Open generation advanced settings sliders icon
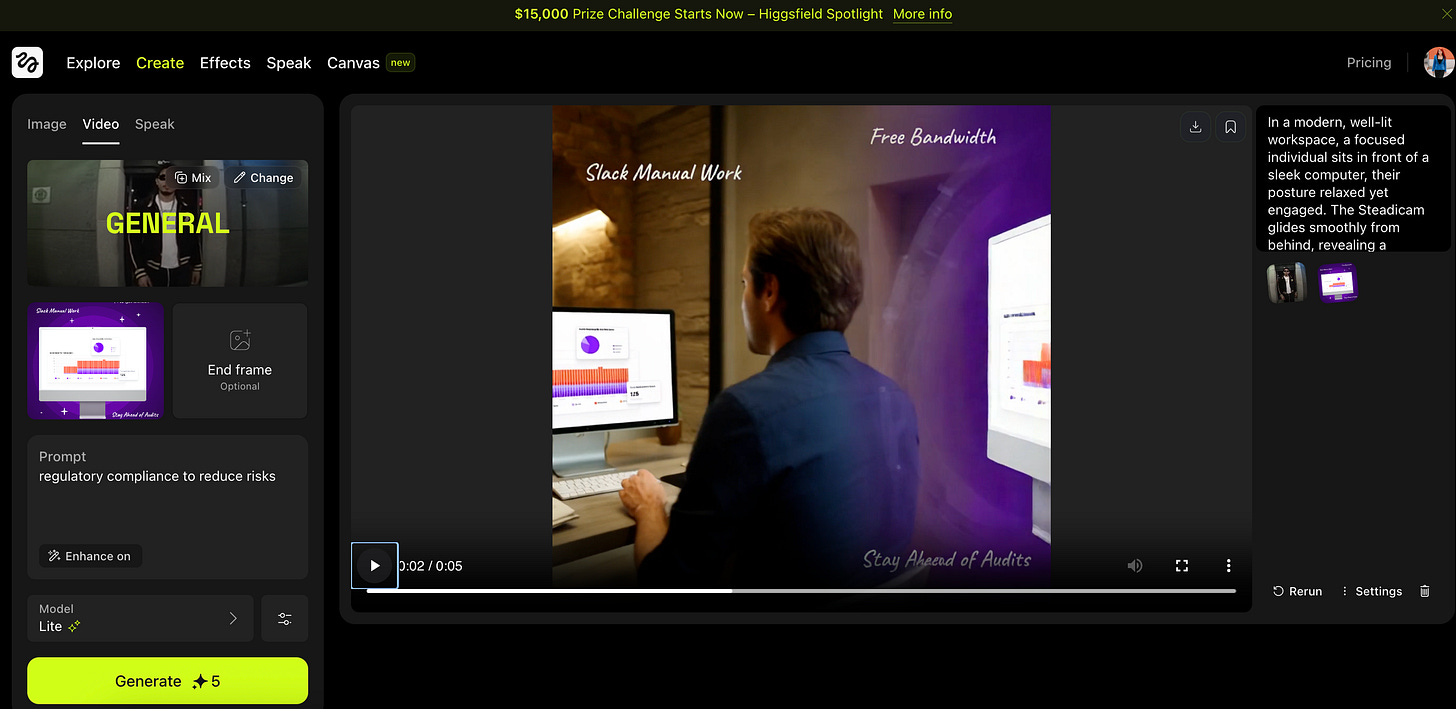The image size is (1456, 709). (285, 618)
